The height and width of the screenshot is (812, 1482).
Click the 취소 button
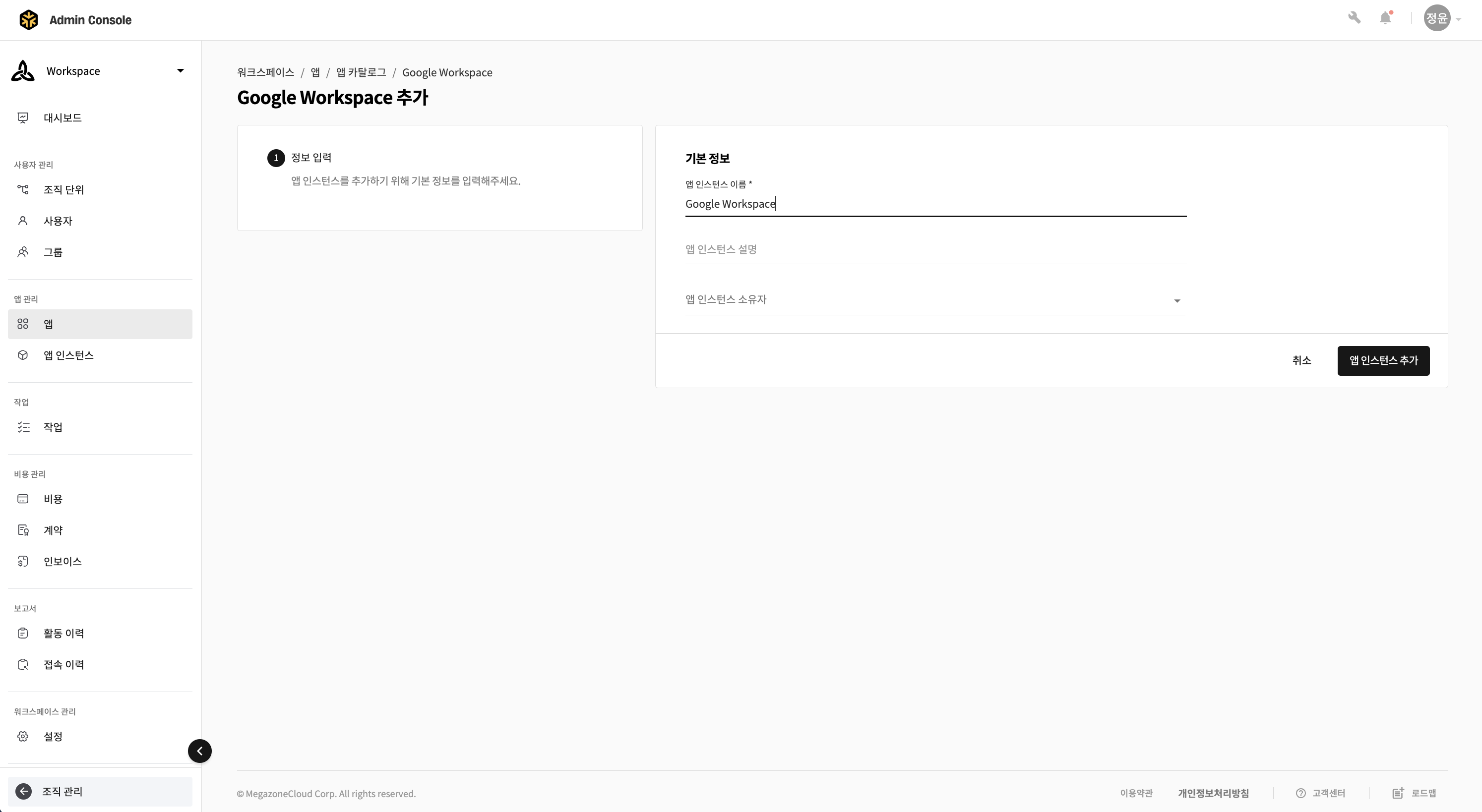[1301, 360]
